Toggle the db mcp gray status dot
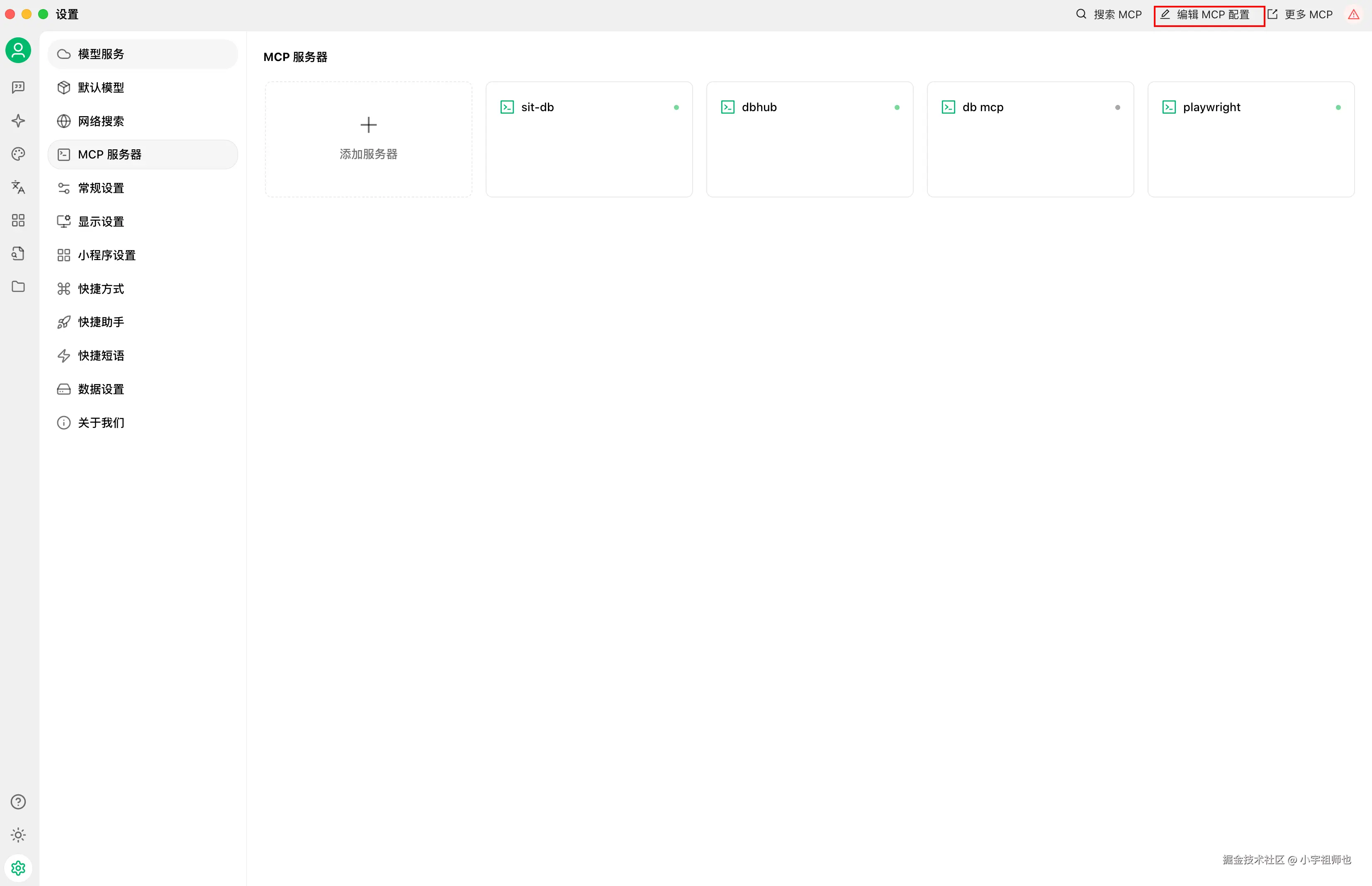The height and width of the screenshot is (886, 1372). pyautogui.click(x=1117, y=107)
